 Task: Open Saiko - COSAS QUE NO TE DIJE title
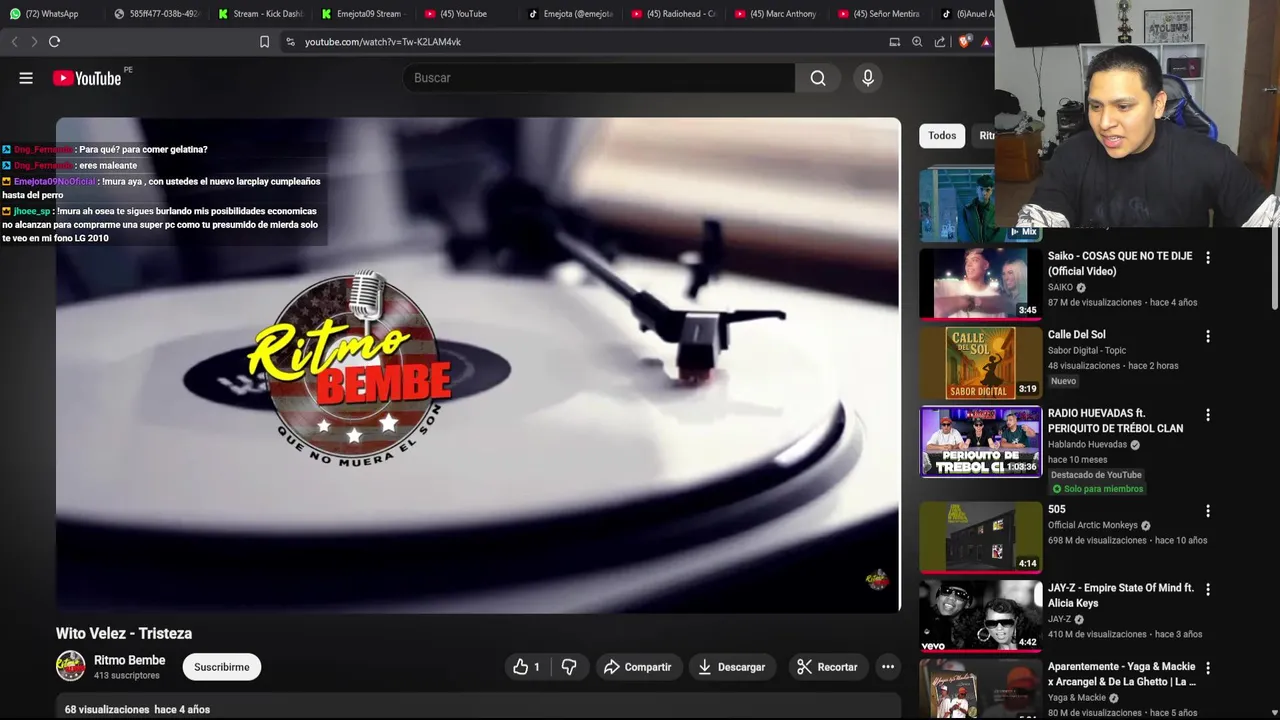(x=1120, y=263)
